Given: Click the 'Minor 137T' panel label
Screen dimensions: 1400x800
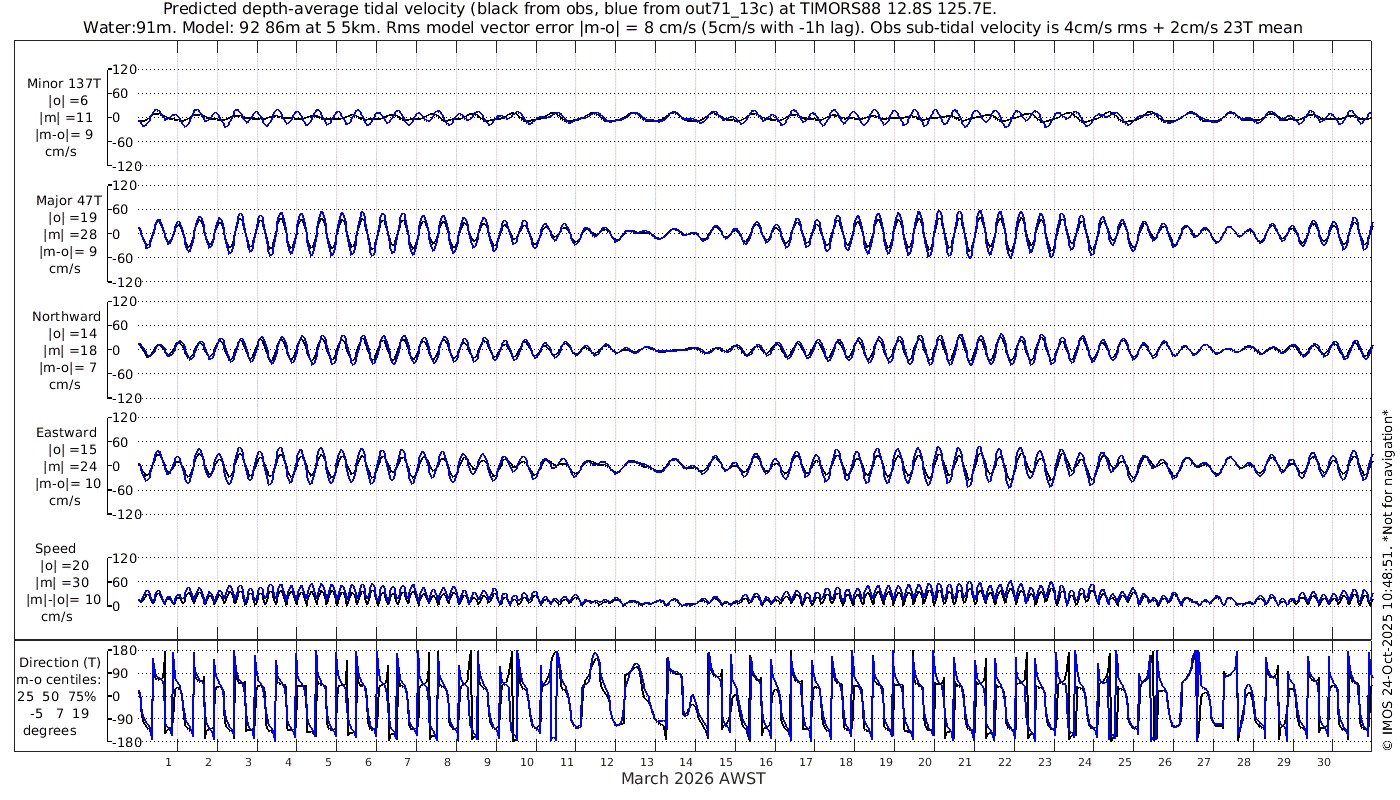Looking at the screenshot, I should coord(64,84).
